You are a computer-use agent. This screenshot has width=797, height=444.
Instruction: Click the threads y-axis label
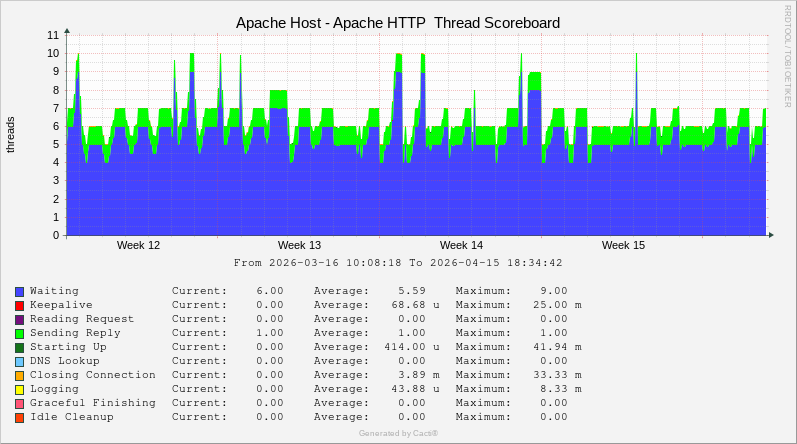click(11, 135)
